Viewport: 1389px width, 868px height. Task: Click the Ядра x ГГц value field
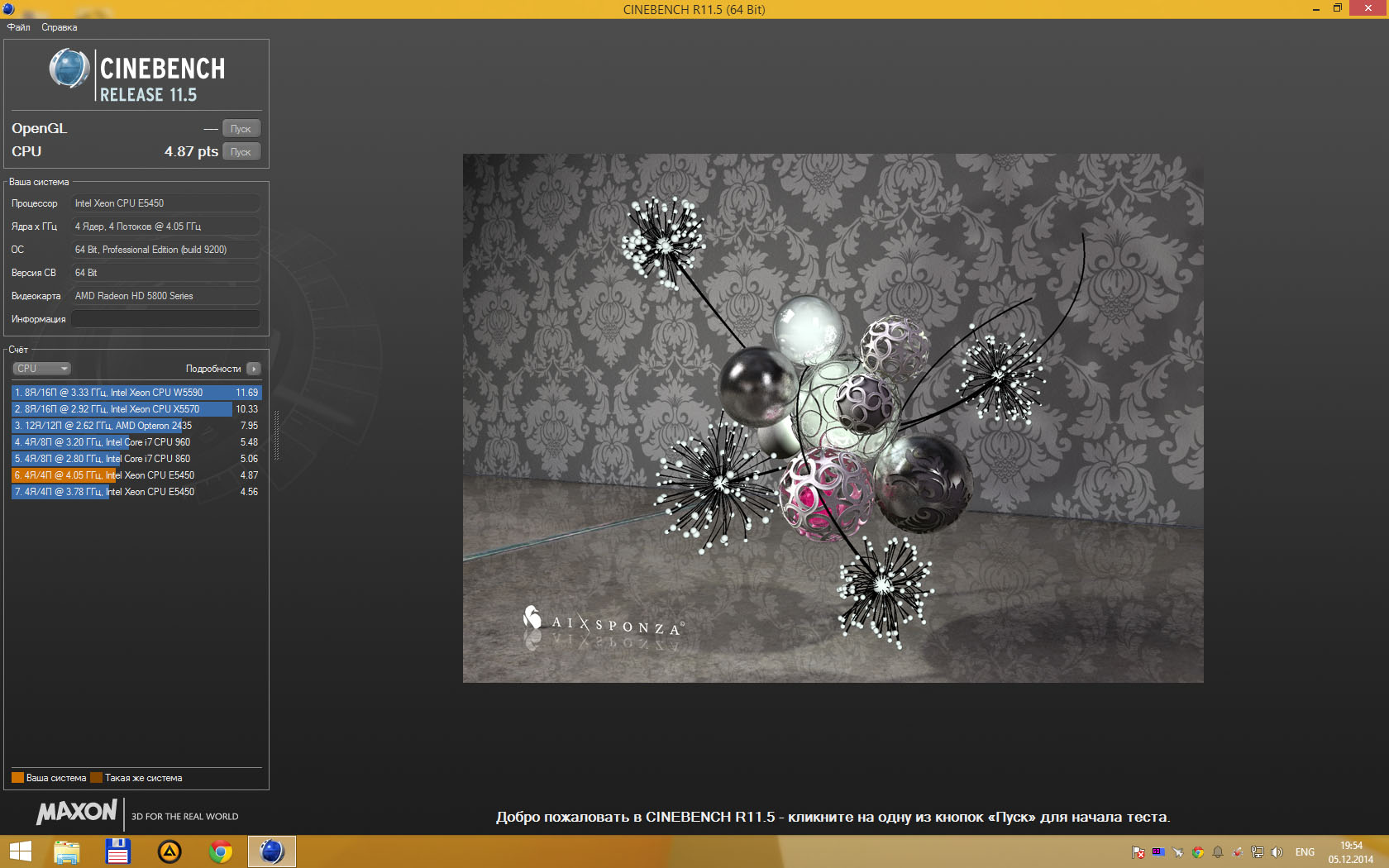pos(165,227)
